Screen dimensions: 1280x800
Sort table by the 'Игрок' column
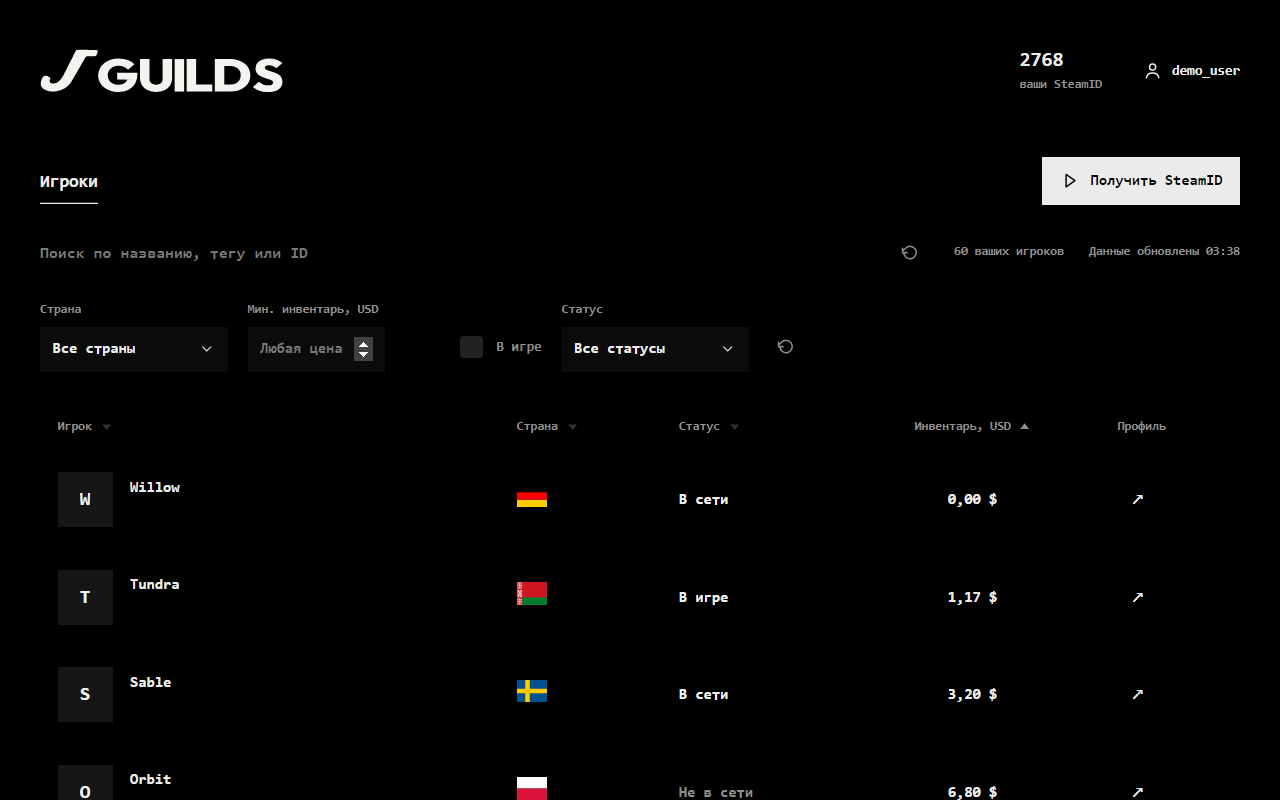84,426
